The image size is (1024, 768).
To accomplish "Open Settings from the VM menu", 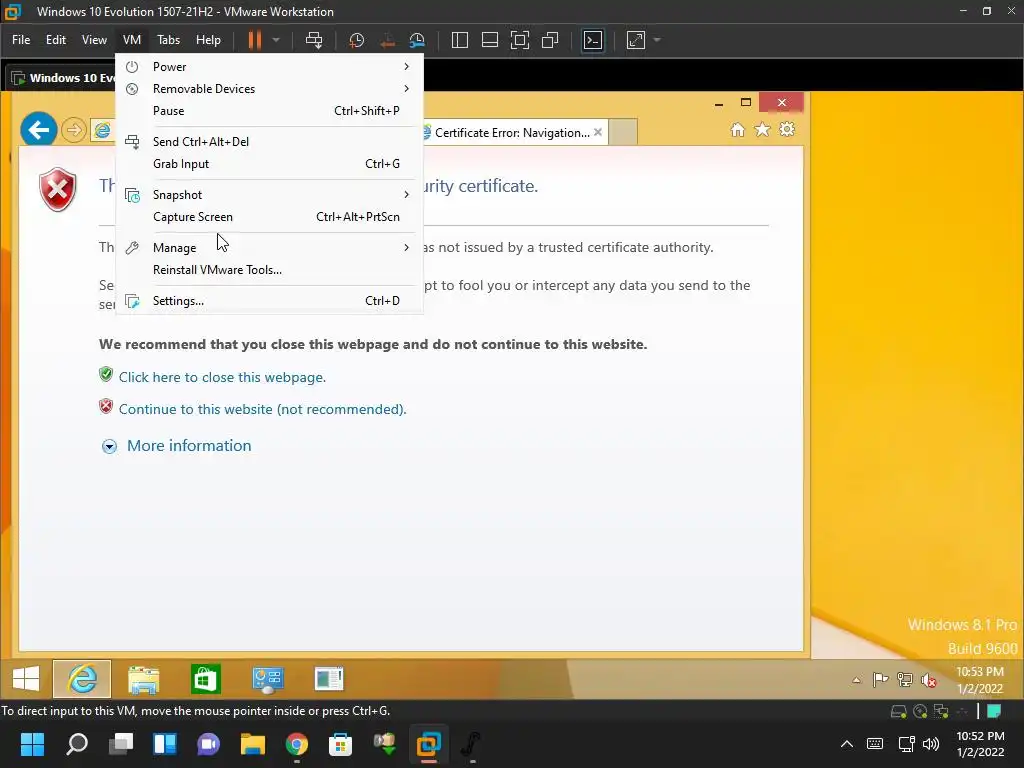I will pos(269,300).
